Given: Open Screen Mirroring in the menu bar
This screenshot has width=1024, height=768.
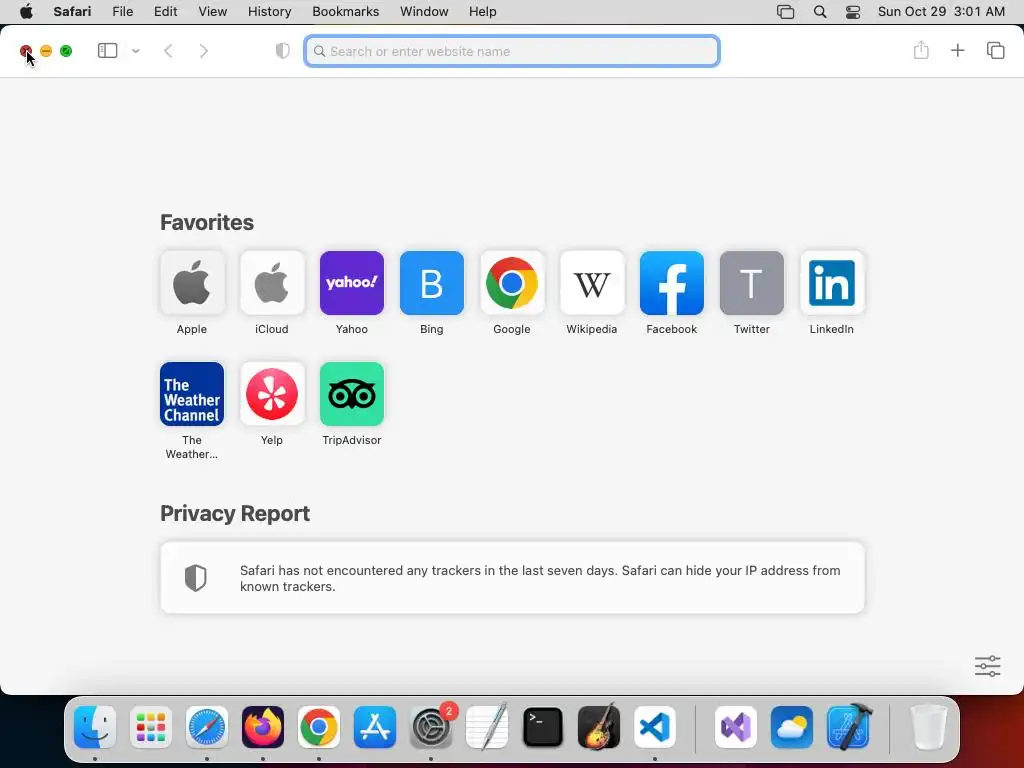Looking at the screenshot, I should [786, 12].
